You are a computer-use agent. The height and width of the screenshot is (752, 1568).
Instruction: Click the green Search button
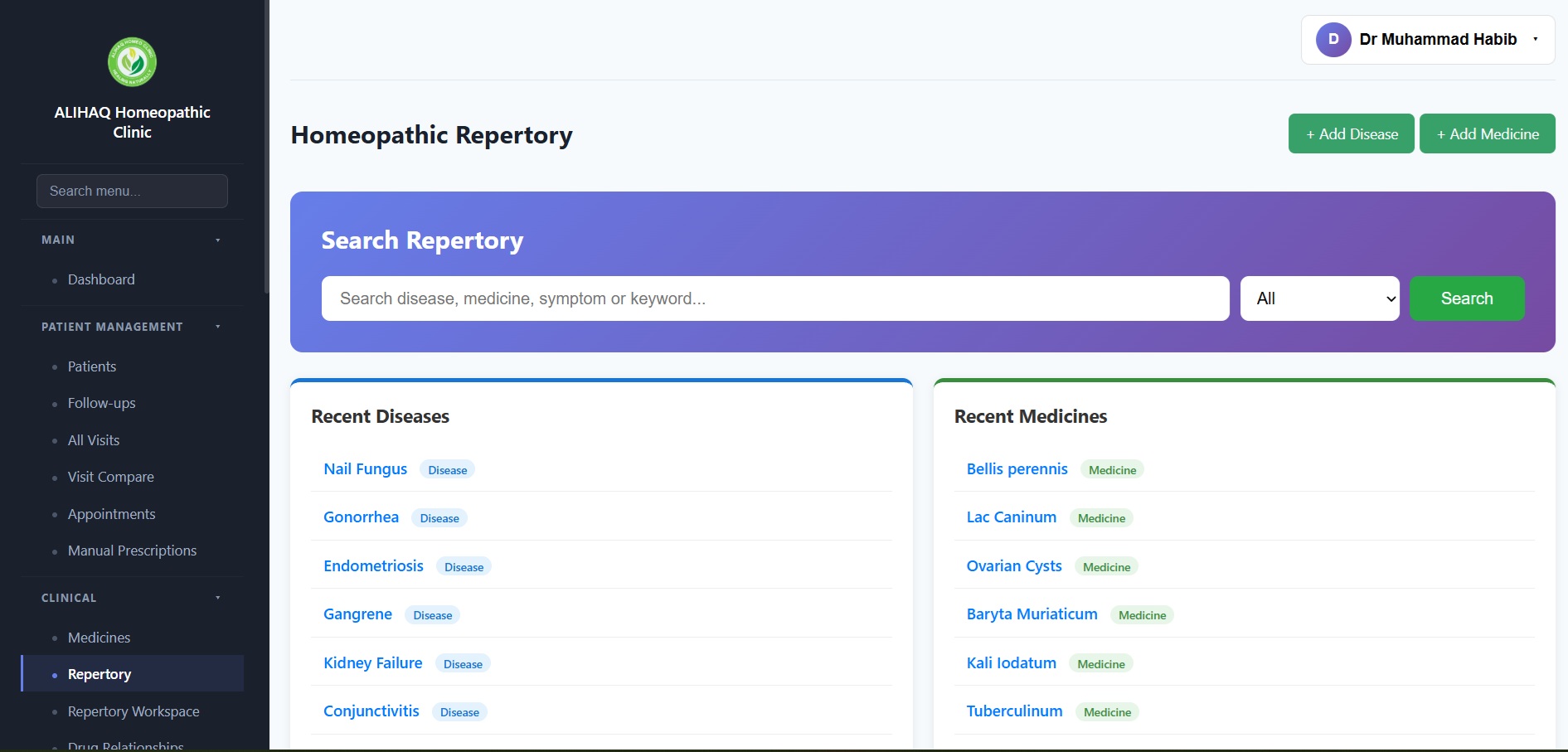coord(1467,298)
